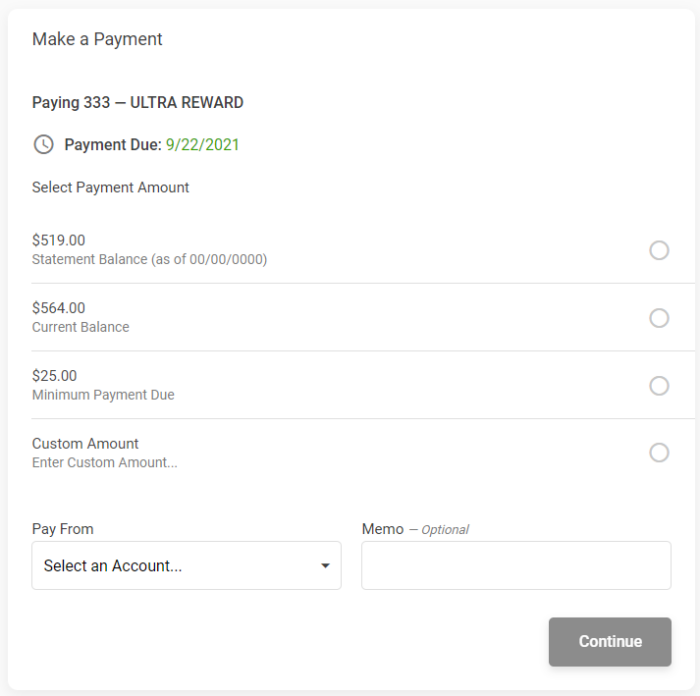Click the Paying 333 ULTRA REWARD title
The image size is (700, 696).
(x=138, y=102)
